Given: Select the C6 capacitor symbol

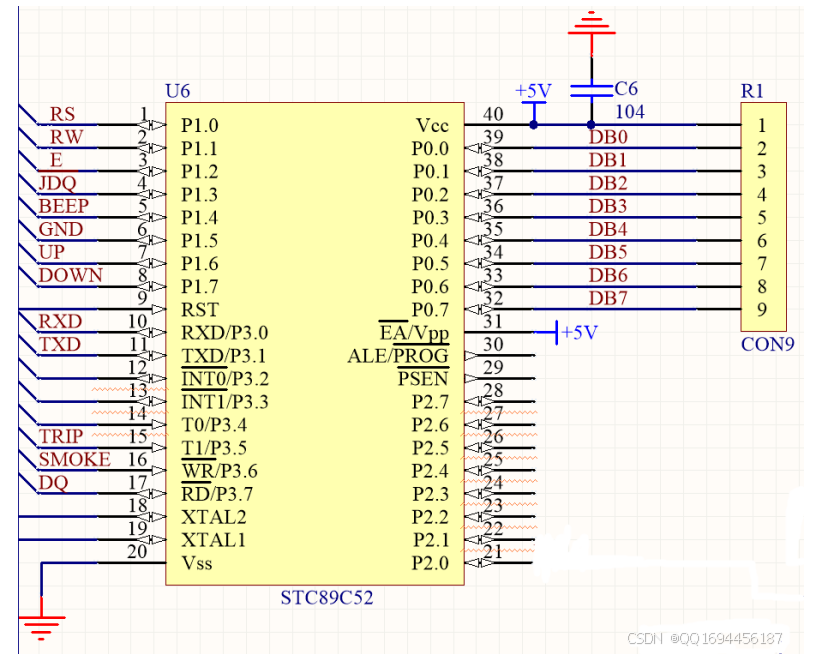Looking at the screenshot, I should (x=591, y=91).
